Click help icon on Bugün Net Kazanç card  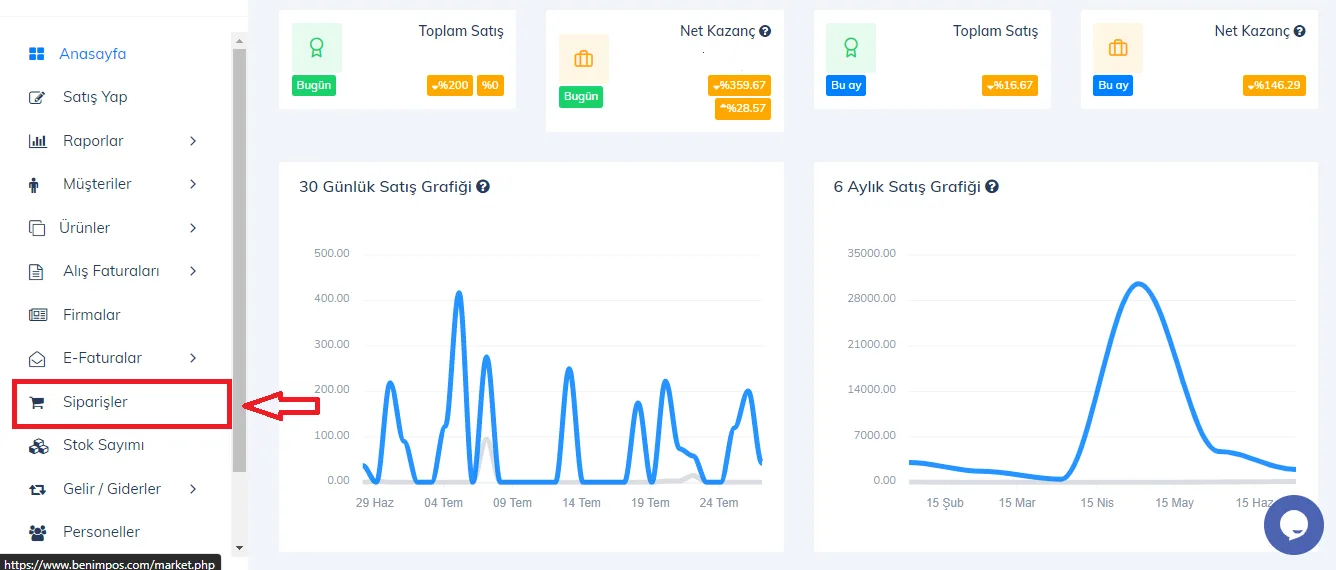point(765,32)
